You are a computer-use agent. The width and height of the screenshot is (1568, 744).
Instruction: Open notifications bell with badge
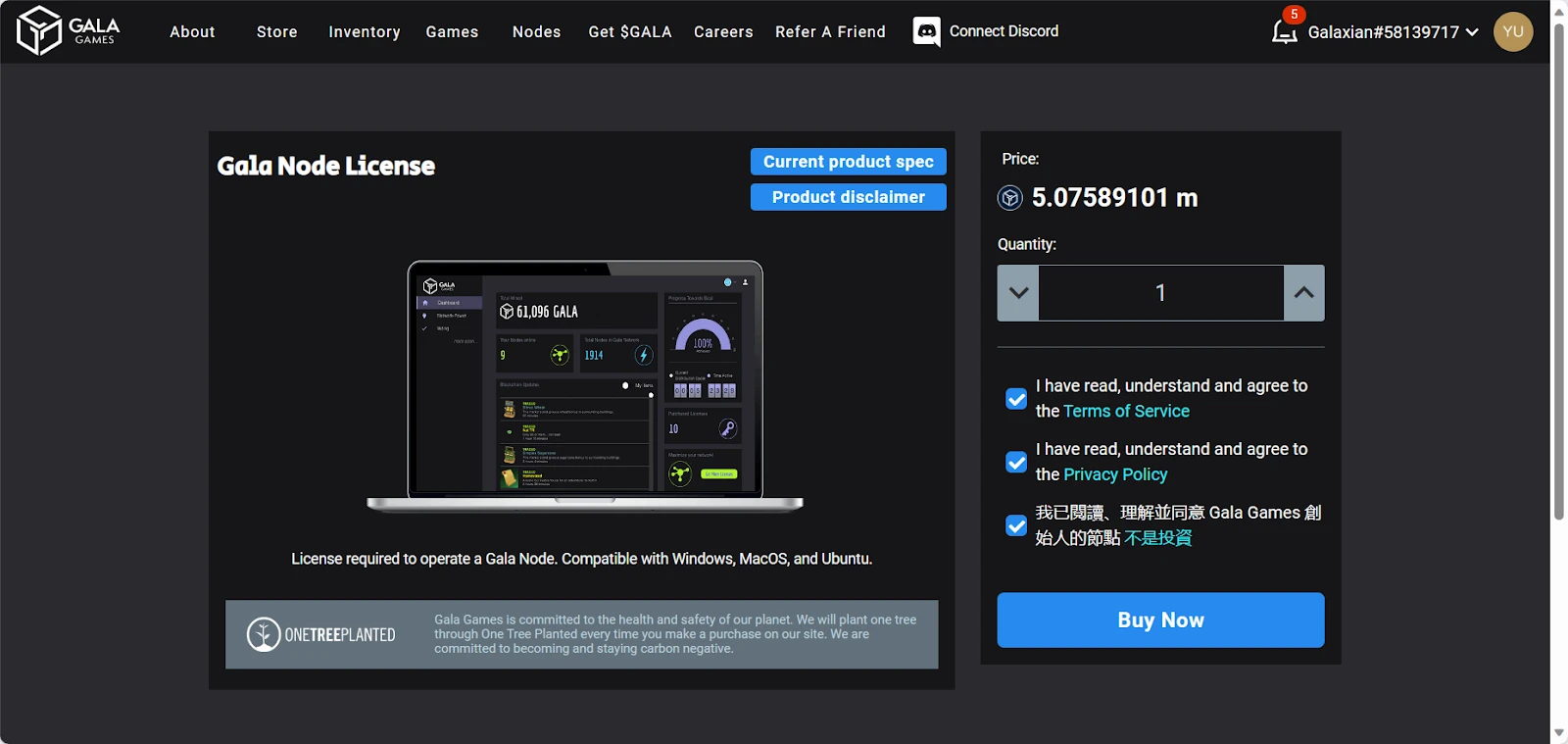1285,30
